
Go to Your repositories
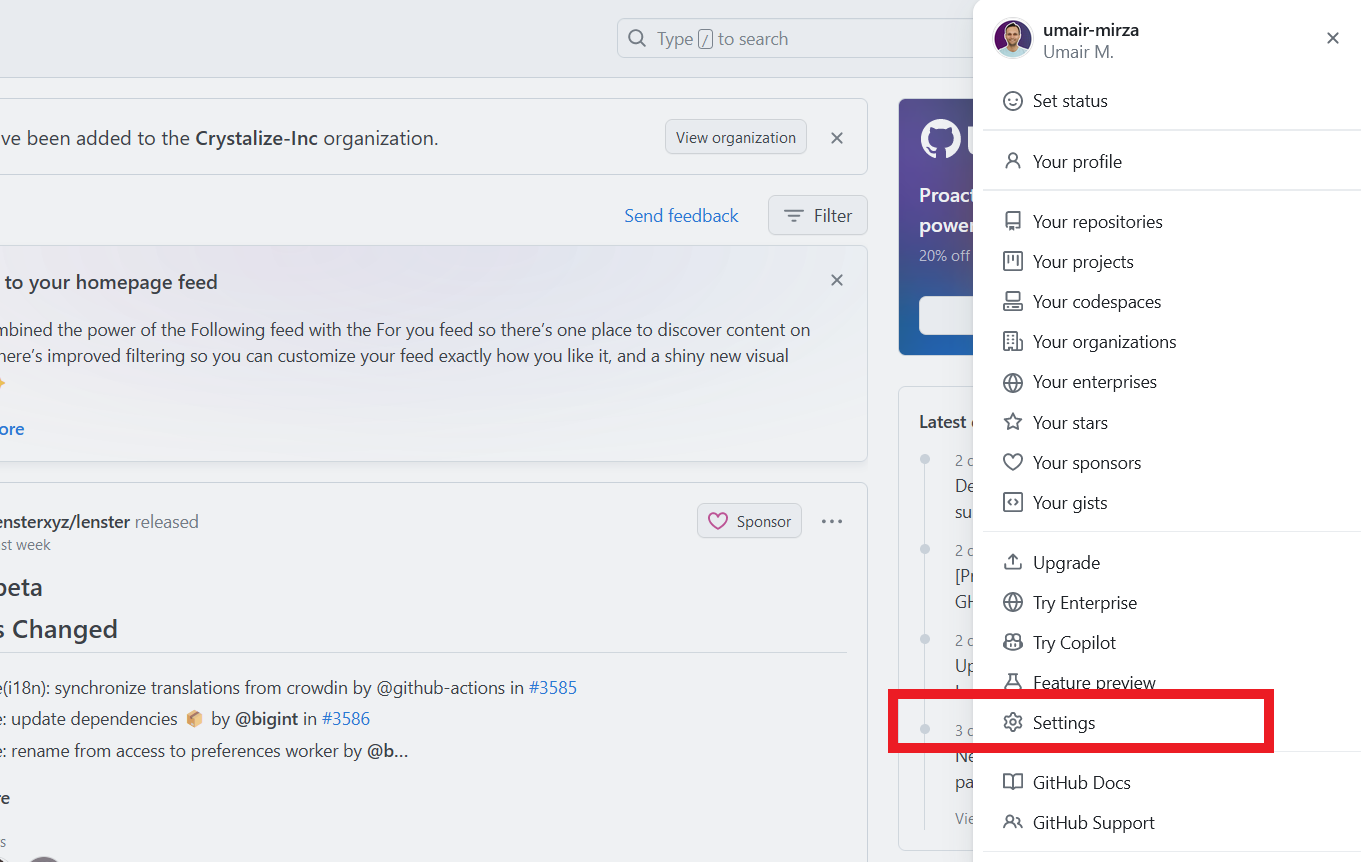click(x=1172, y=222)
